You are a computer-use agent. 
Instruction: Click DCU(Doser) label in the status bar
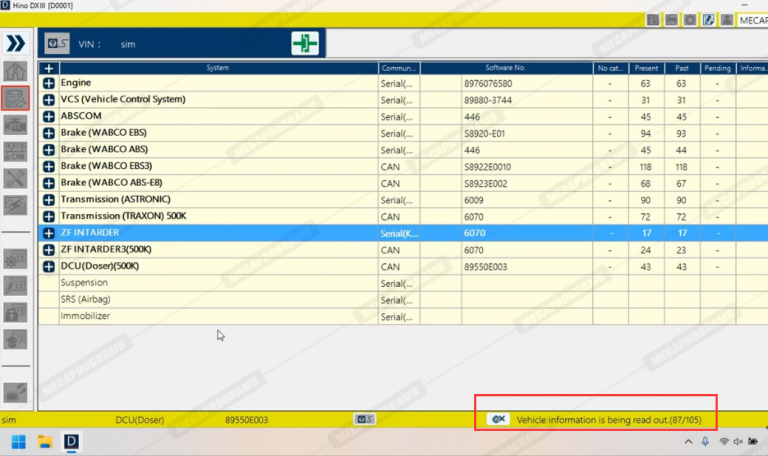pos(140,420)
